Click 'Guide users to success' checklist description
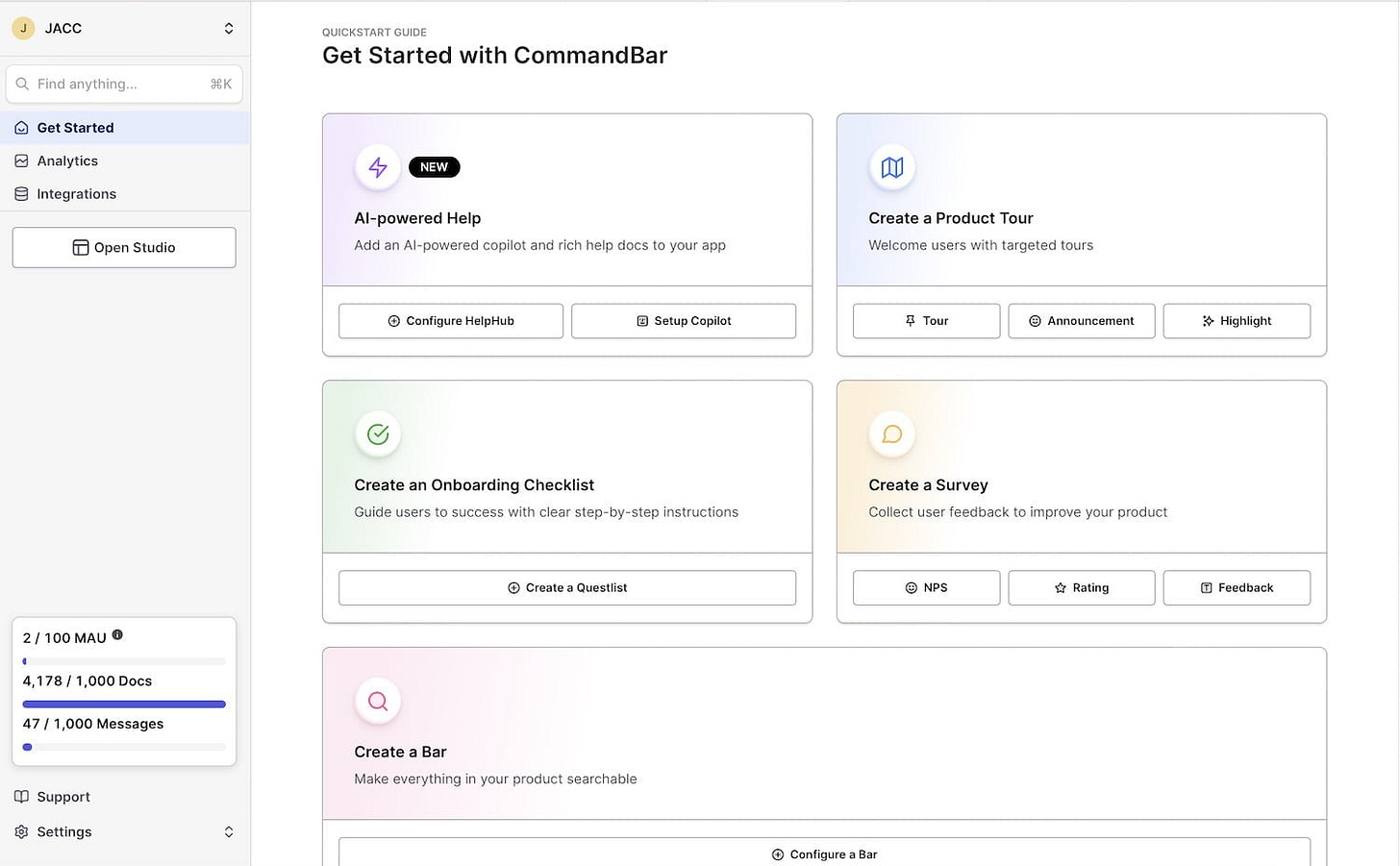Image resolution: width=1400 pixels, height=866 pixels. [546, 512]
